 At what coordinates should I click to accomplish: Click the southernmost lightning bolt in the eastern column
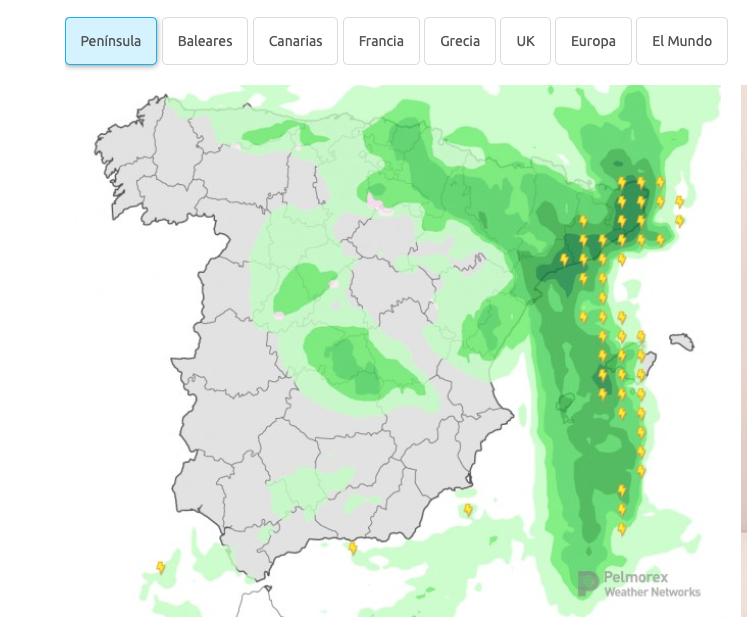[x=621, y=529]
